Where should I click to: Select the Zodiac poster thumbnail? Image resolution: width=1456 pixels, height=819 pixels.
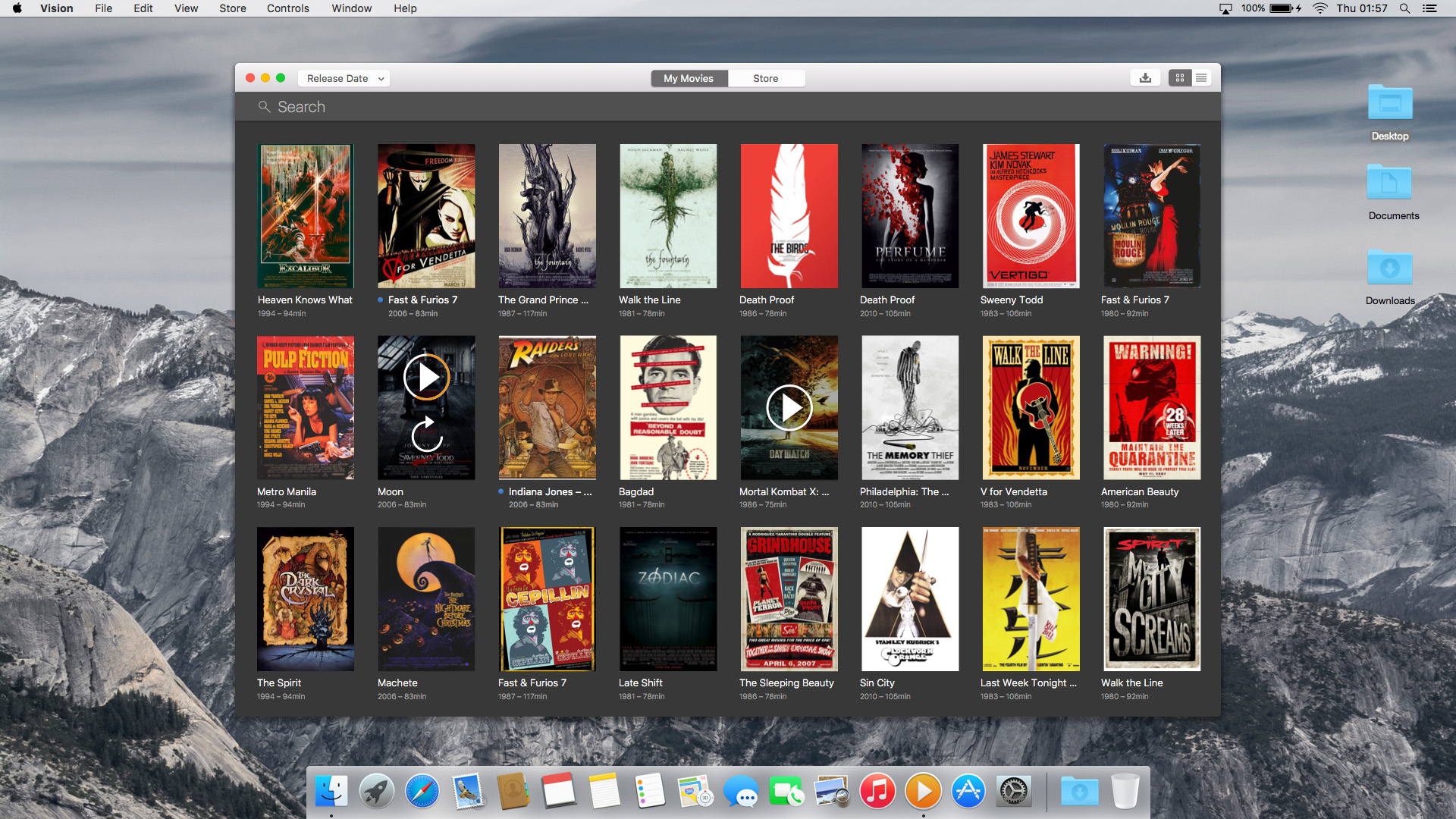[667, 599]
